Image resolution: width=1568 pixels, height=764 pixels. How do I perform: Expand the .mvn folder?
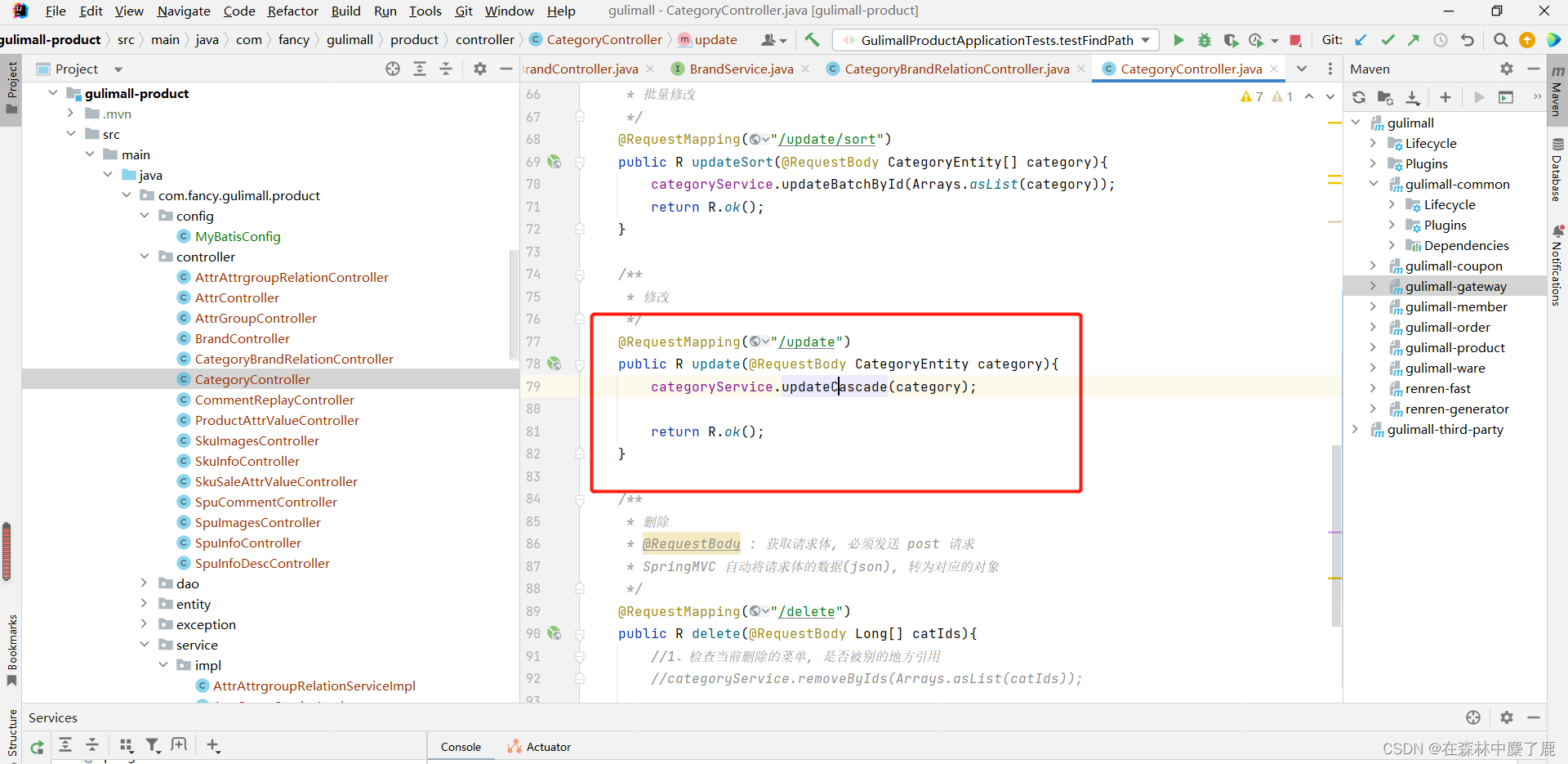pos(71,114)
